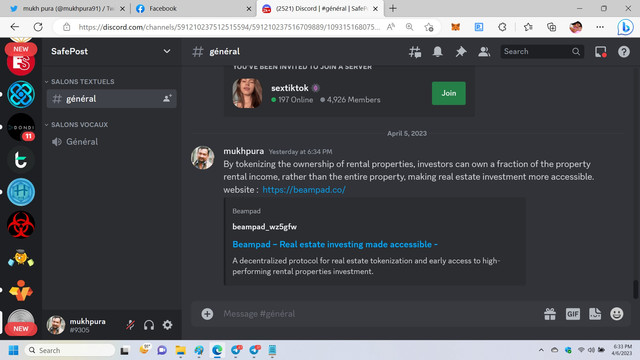640x360 pixels.
Task: Open the orange geometric server icon
Action: (x=21, y=290)
